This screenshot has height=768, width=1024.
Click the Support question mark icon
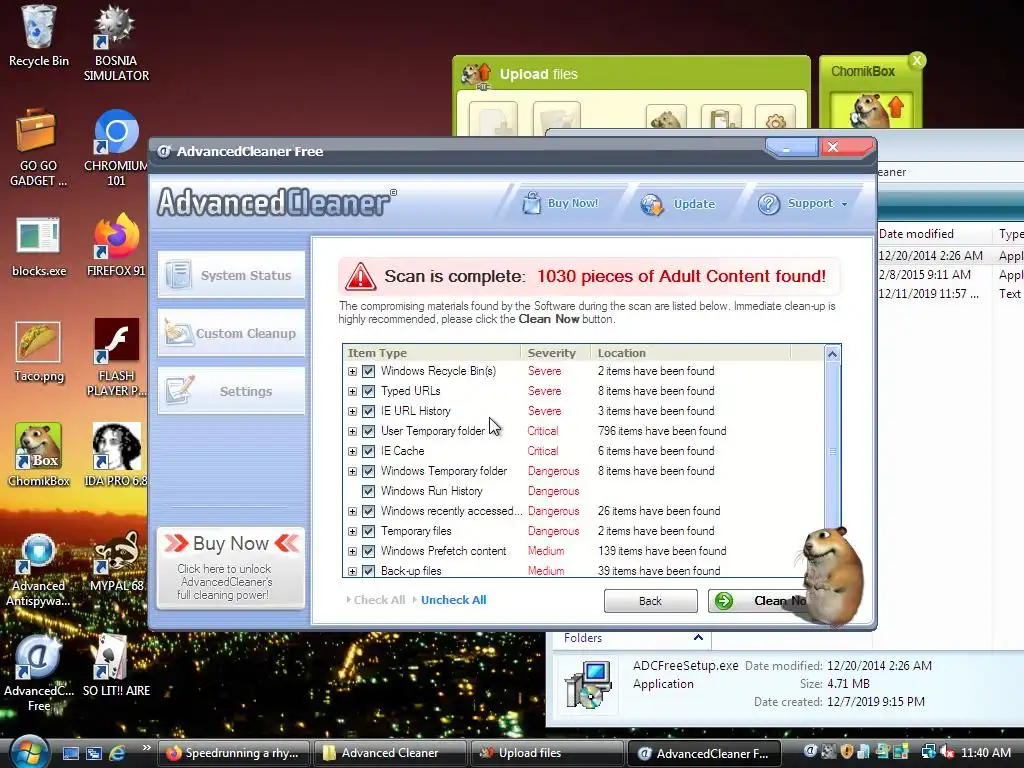769,204
